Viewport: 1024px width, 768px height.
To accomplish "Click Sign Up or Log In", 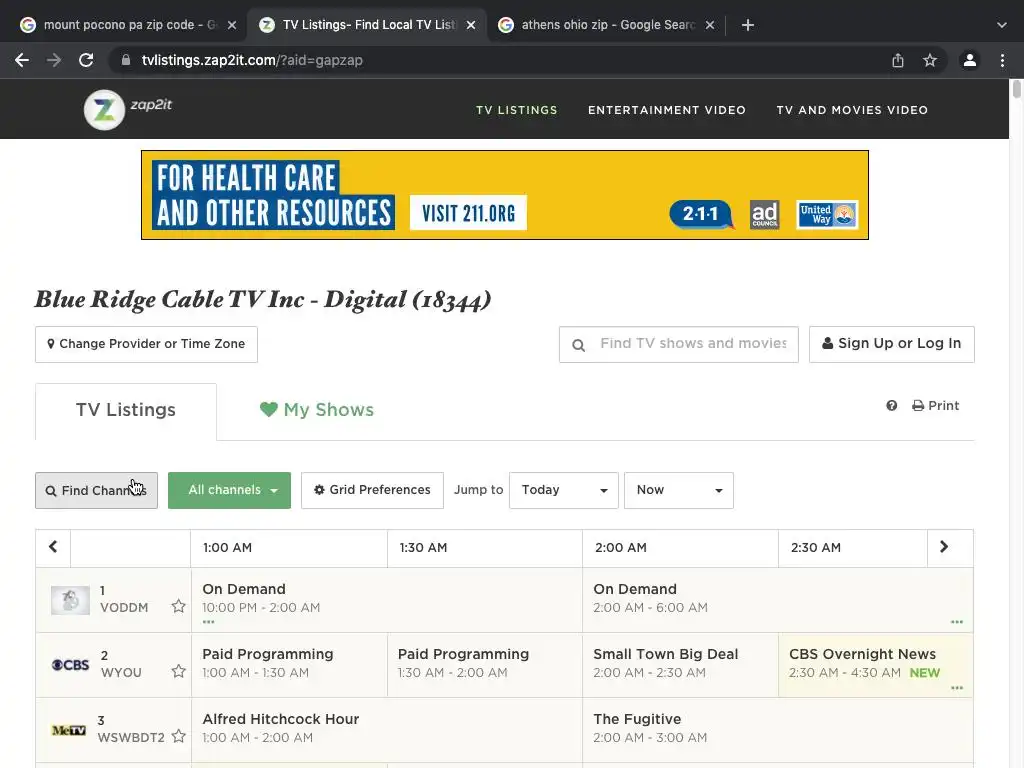I will click(891, 344).
